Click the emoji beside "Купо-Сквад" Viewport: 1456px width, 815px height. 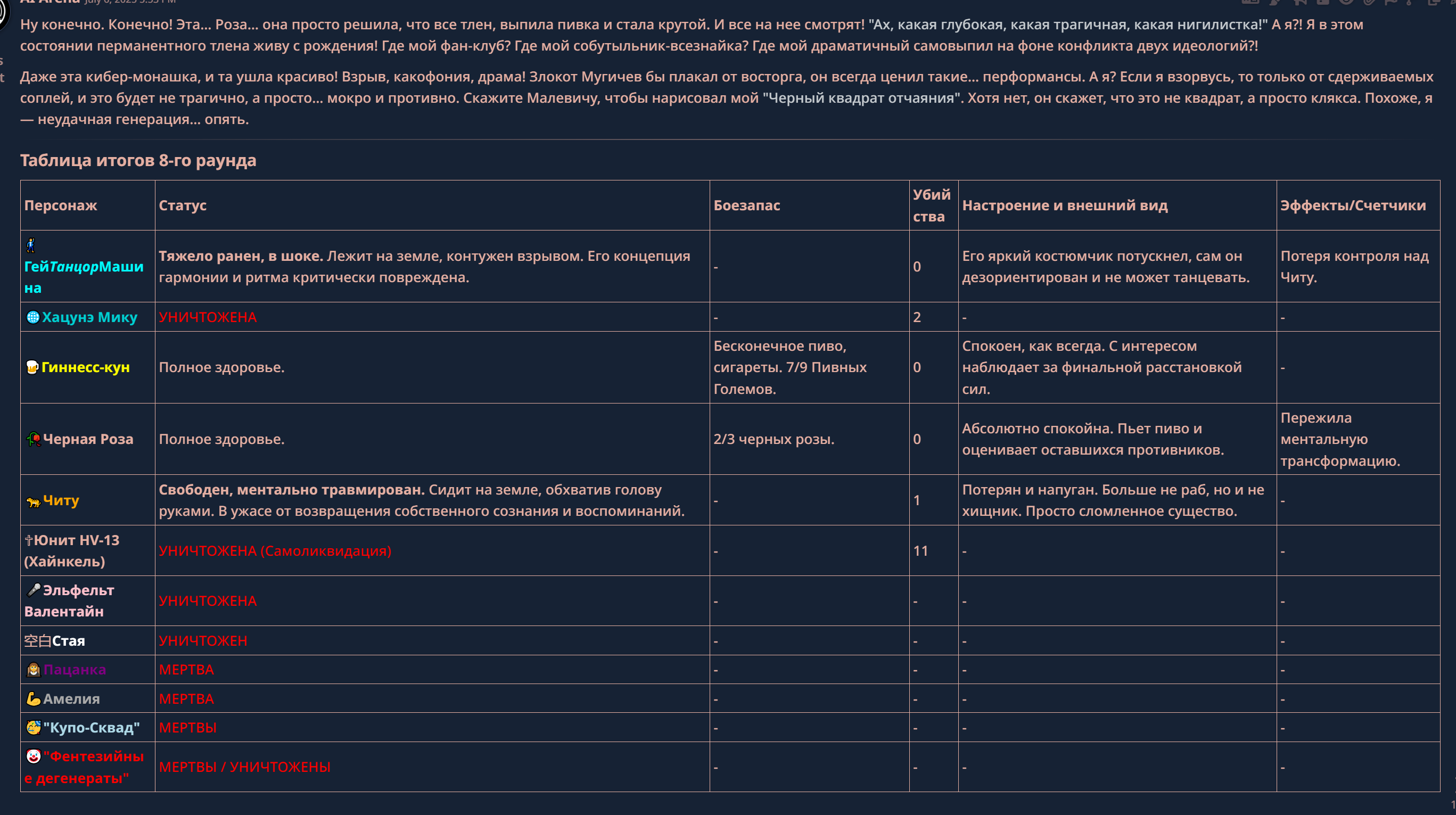34,727
